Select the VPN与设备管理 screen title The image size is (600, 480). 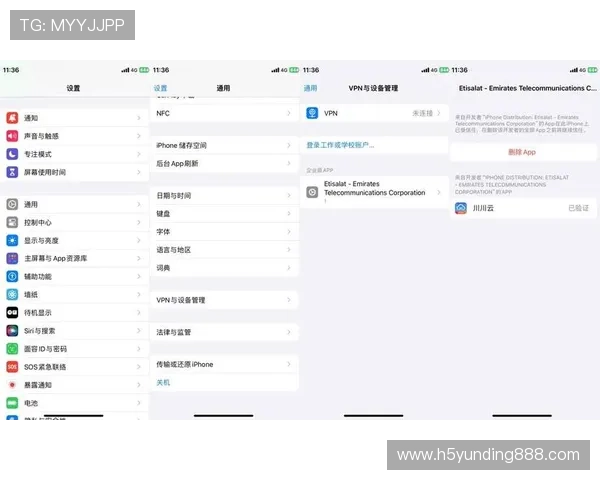tap(373, 88)
